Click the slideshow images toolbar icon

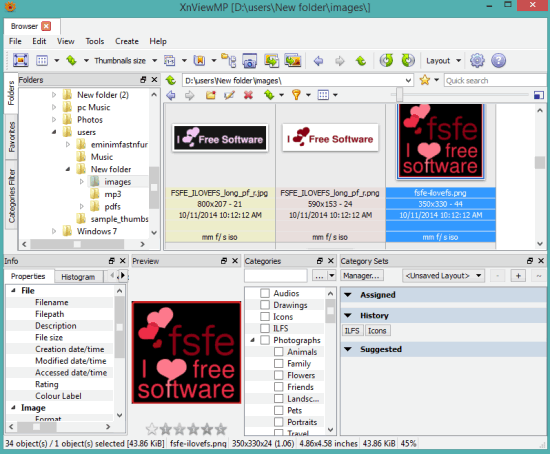(x=293, y=60)
